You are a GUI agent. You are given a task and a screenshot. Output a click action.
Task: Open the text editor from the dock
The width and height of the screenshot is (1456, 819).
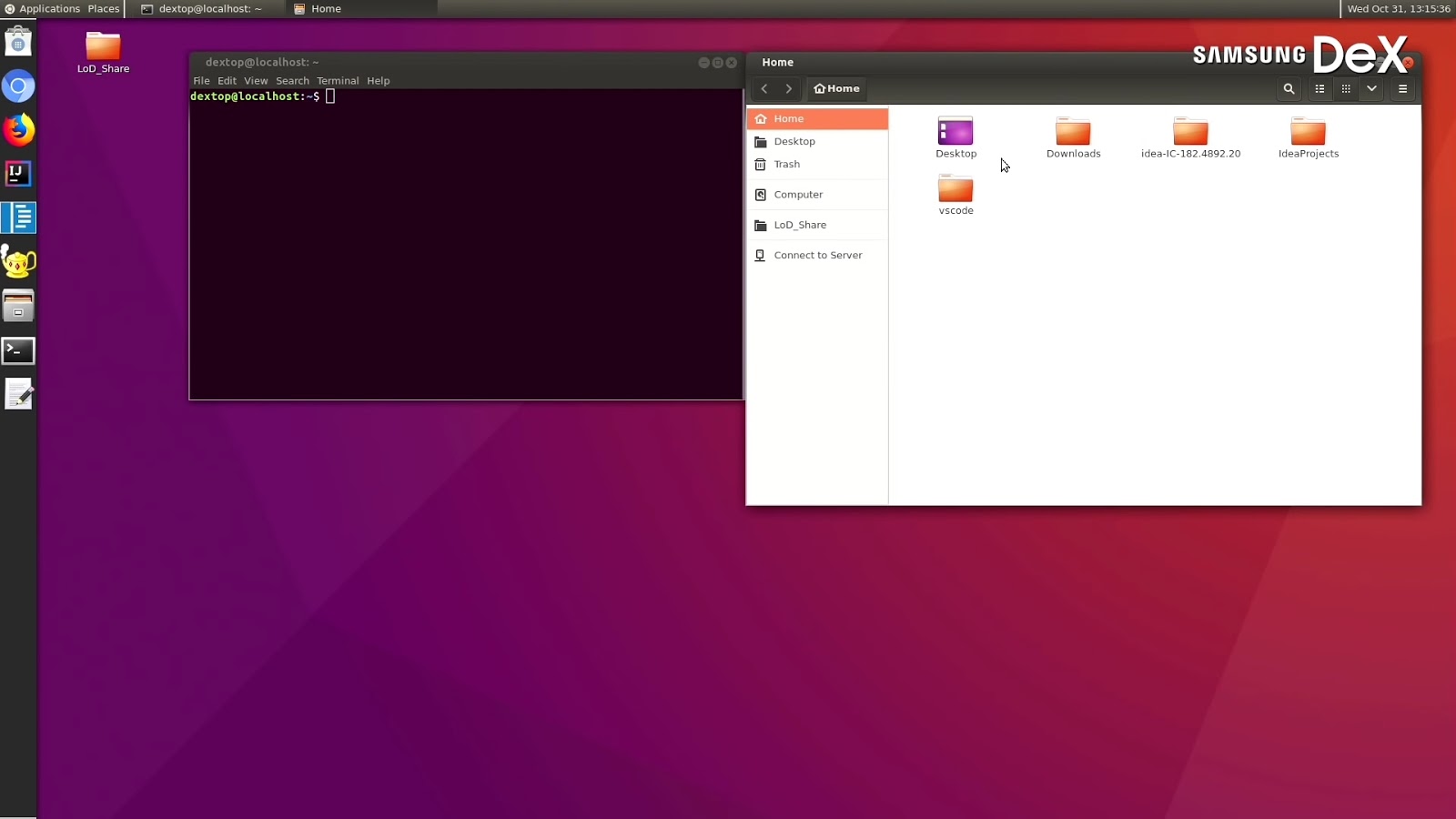pos(18,394)
